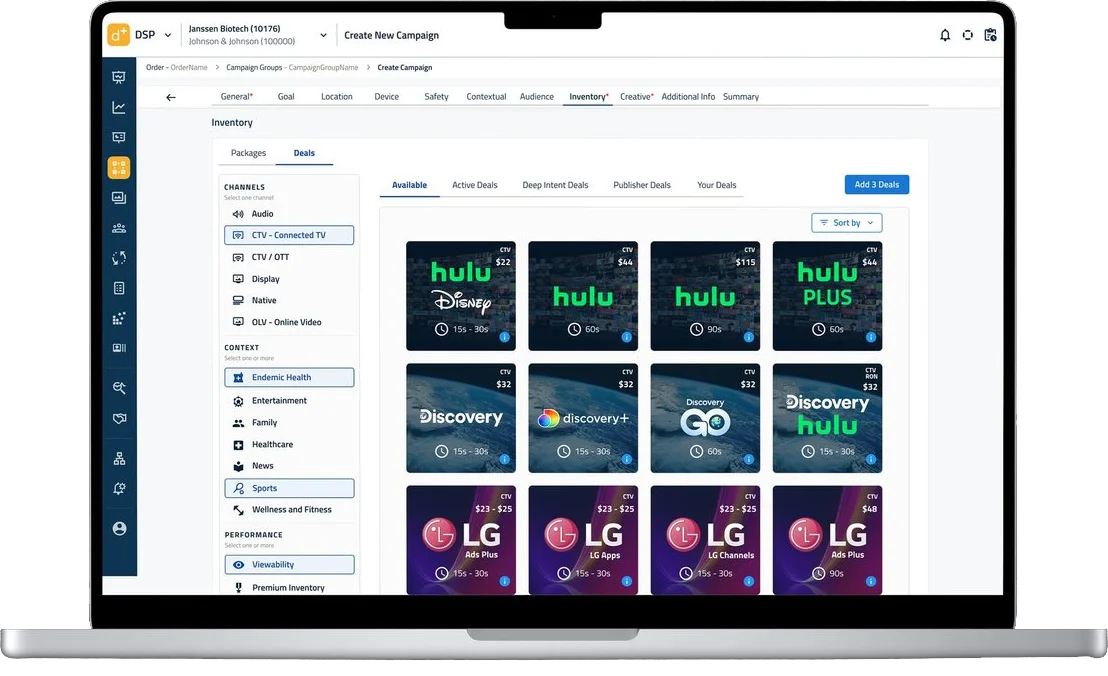Open the notifications bell icon

tap(945, 35)
